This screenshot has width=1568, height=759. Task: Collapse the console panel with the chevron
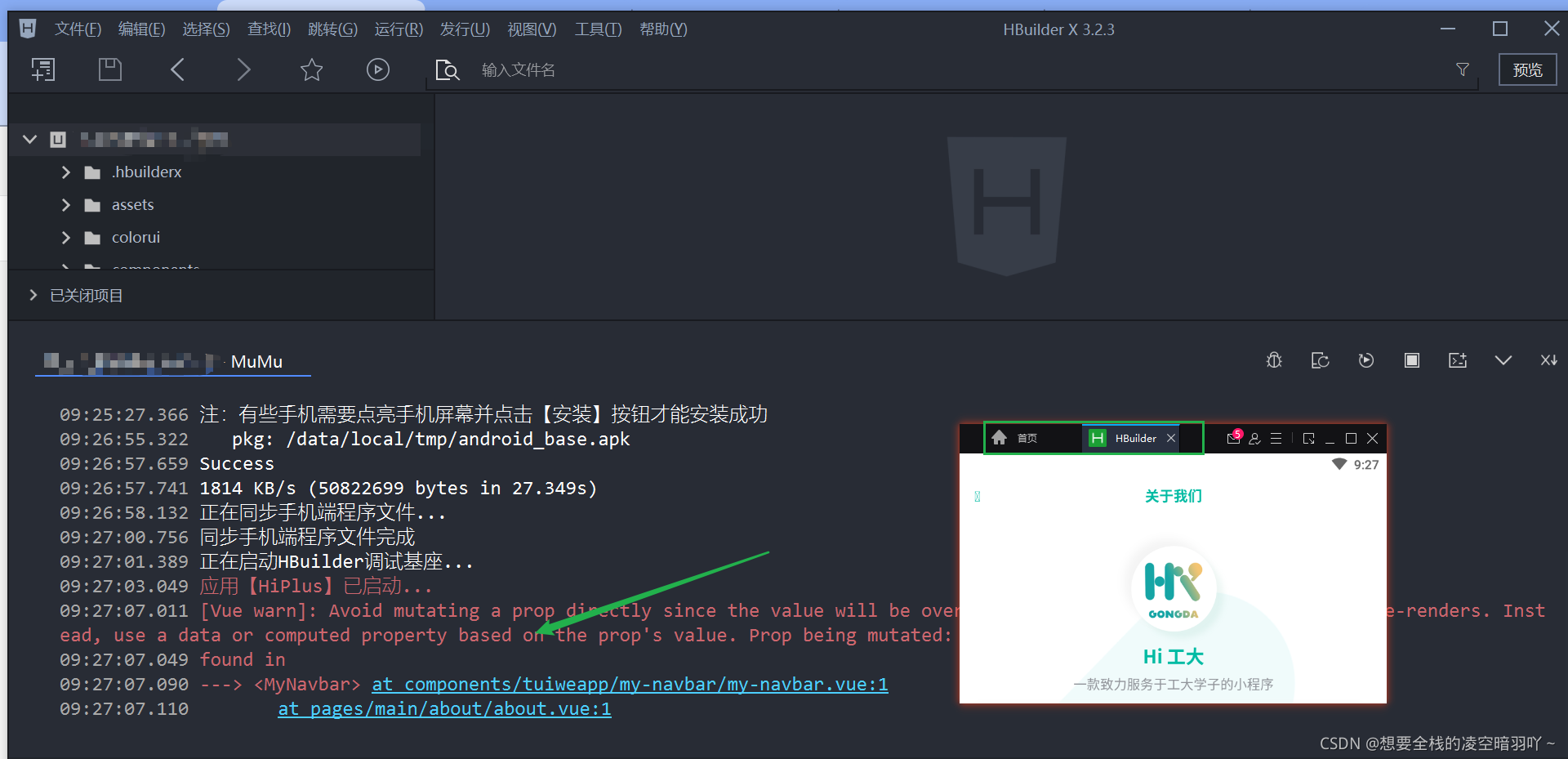click(x=1503, y=360)
